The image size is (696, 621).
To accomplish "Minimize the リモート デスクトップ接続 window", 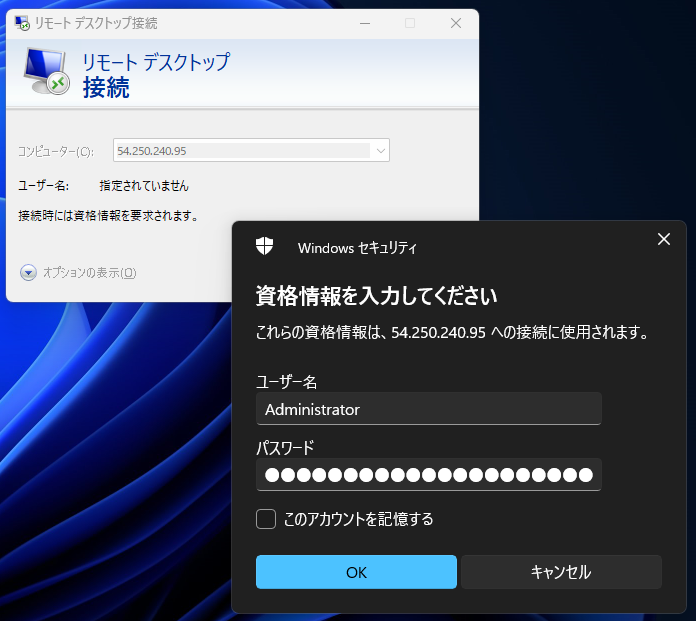I will pos(365,23).
